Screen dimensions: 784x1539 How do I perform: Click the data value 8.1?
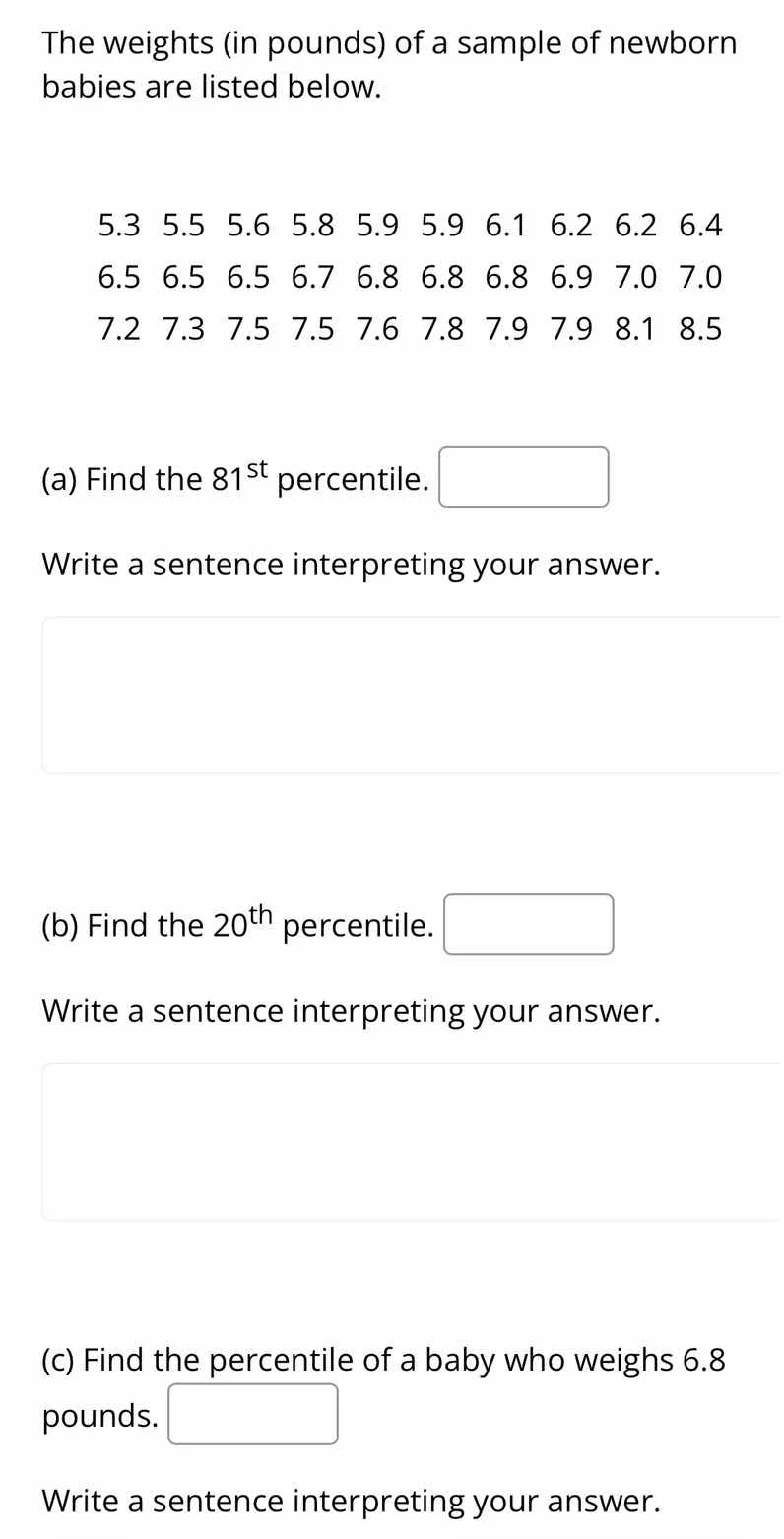point(635,329)
